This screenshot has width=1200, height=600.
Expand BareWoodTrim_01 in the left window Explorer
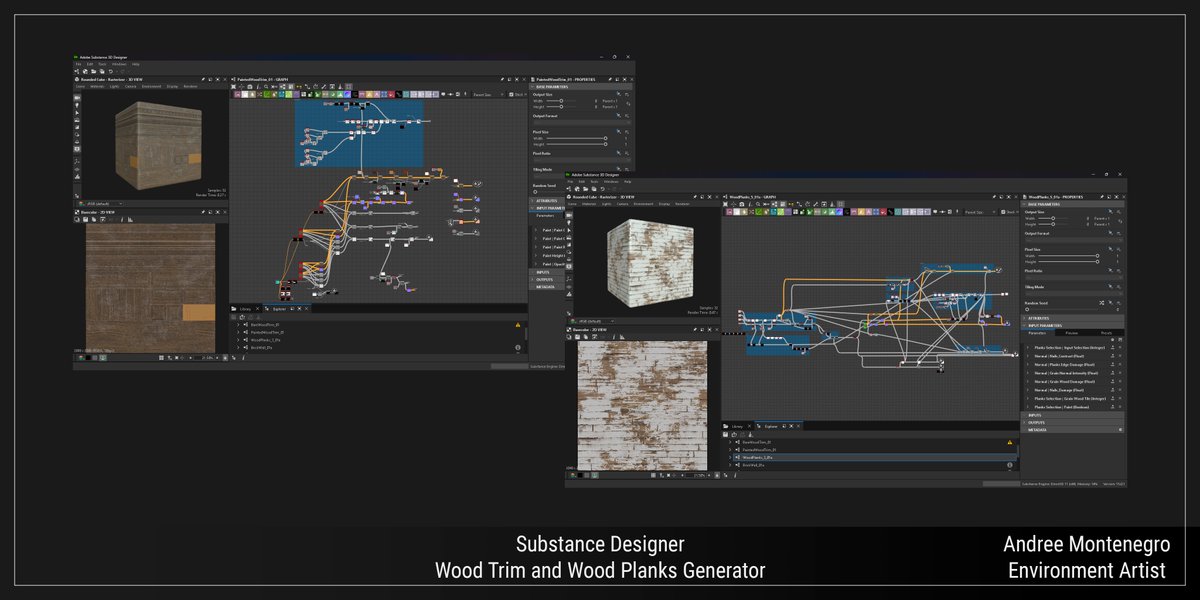click(238, 325)
